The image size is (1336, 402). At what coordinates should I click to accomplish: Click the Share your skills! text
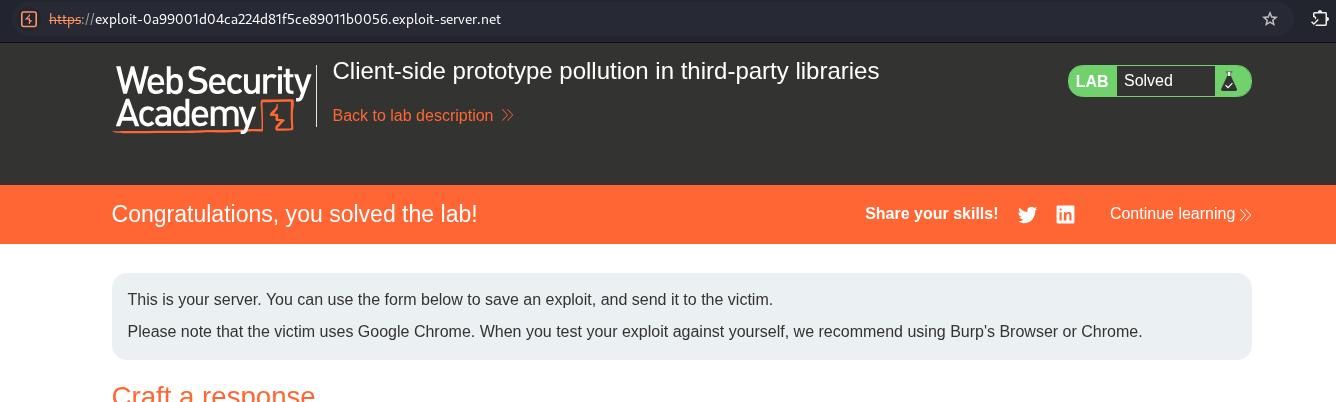[x=931, y=214]
